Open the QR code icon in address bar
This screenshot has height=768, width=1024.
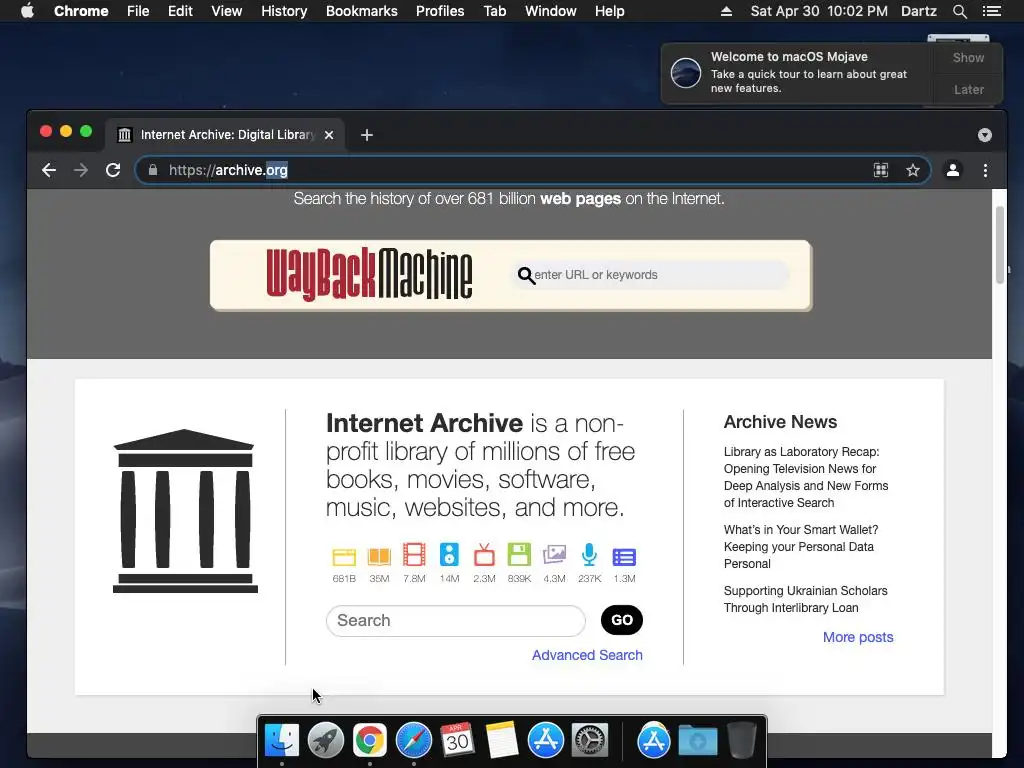pos(880,170)
